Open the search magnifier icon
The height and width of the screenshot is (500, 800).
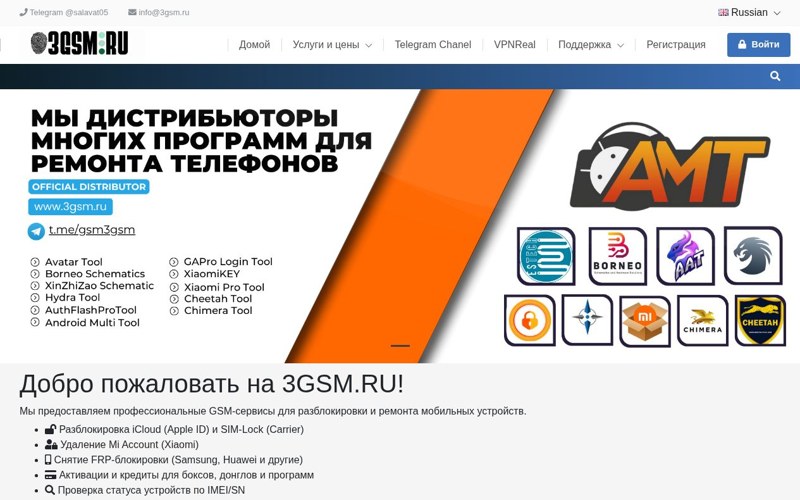click(775, 76)
